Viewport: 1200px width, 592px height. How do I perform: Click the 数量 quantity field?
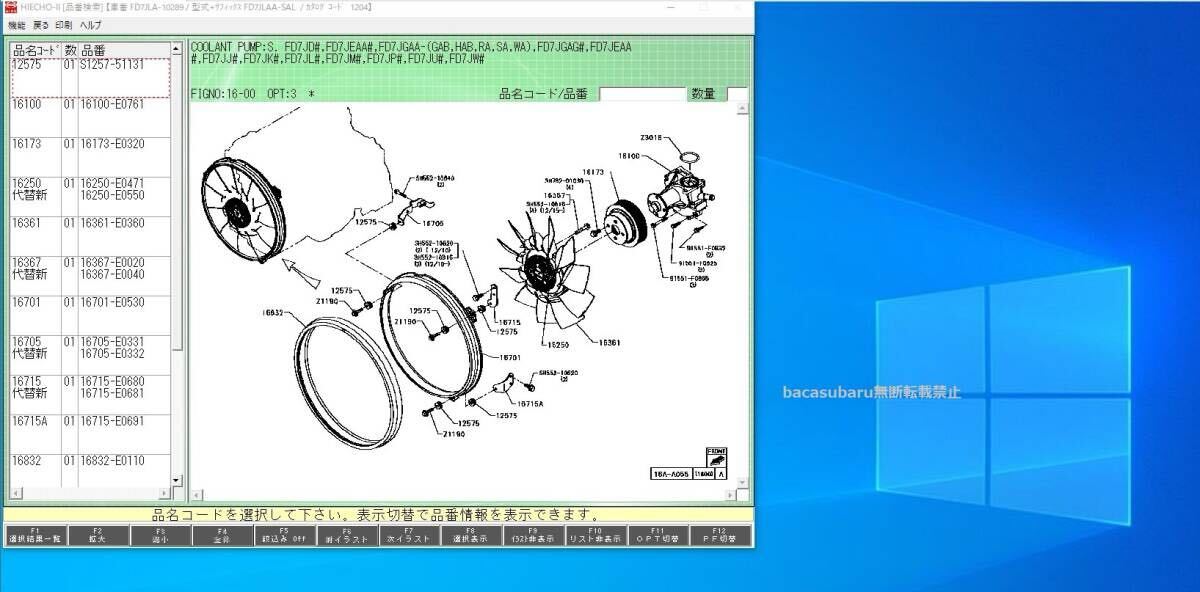737,94
